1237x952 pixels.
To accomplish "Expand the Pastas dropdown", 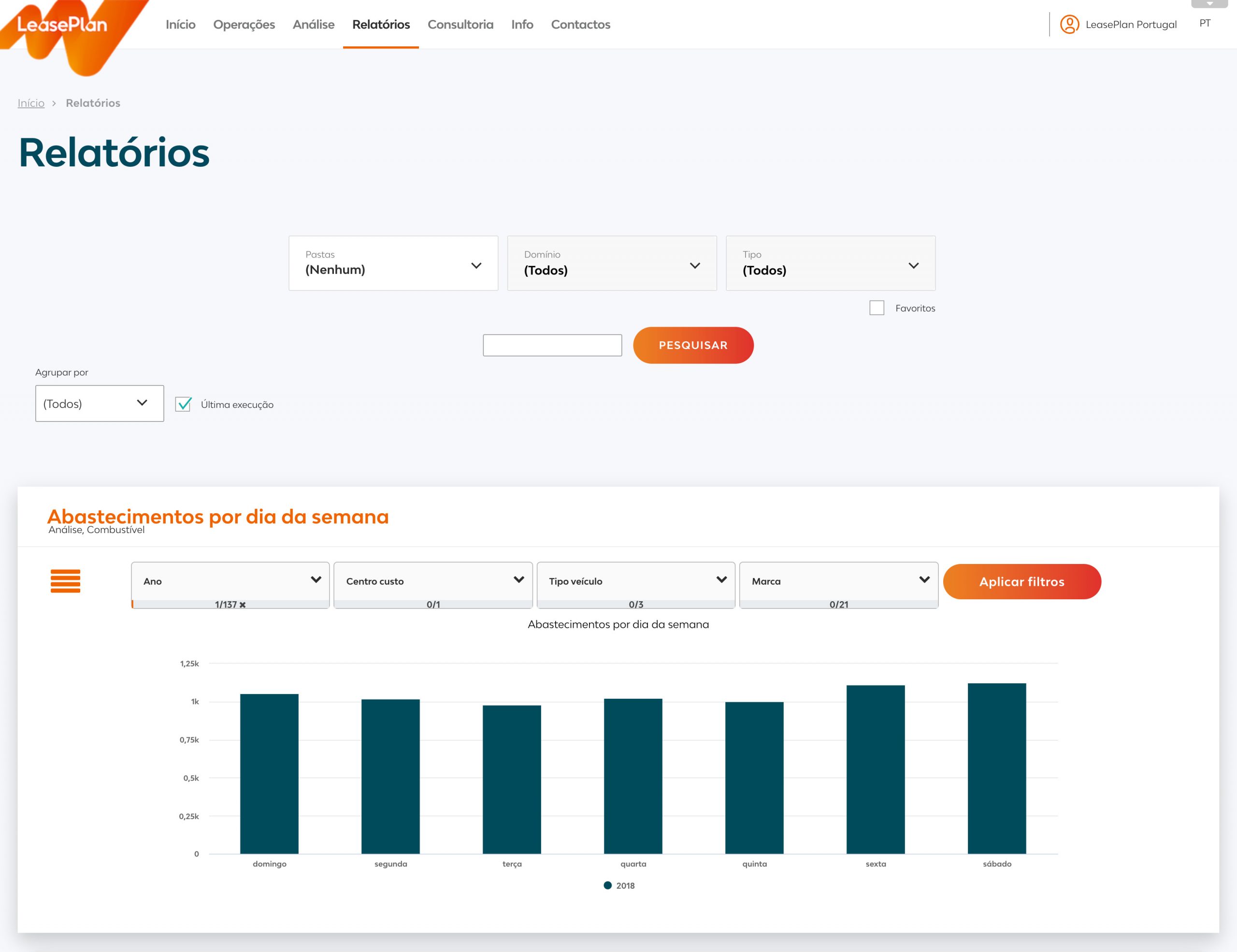I will point(393,263).
